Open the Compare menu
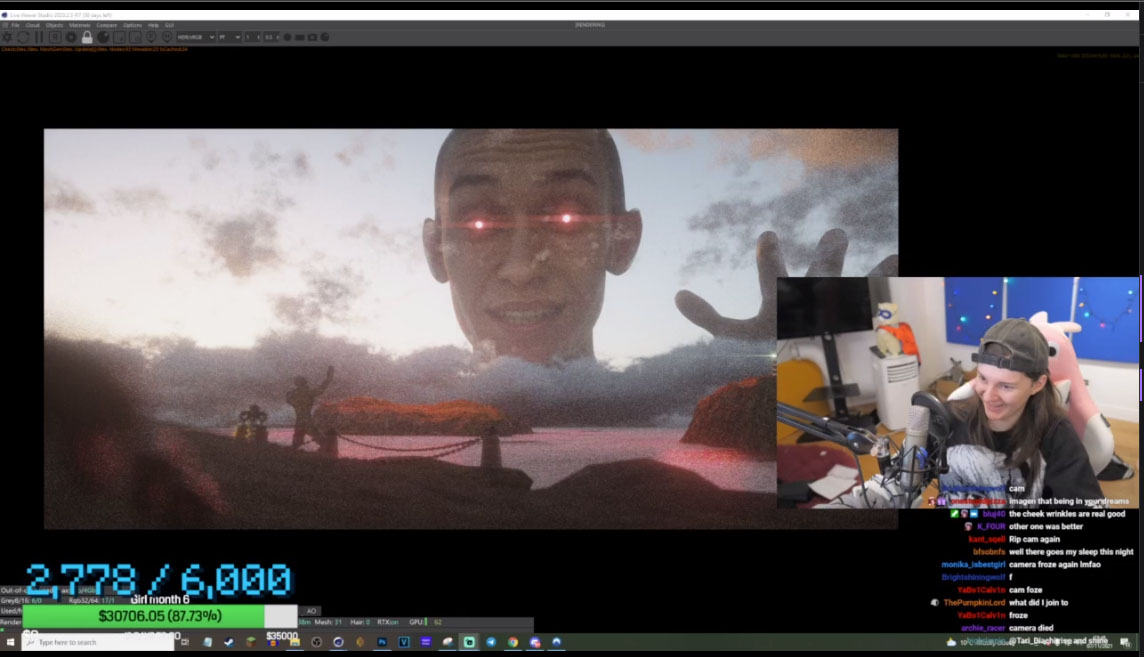Image resolution: width=1144 pixels, height=657 pixels. click(x=107, y=25)
